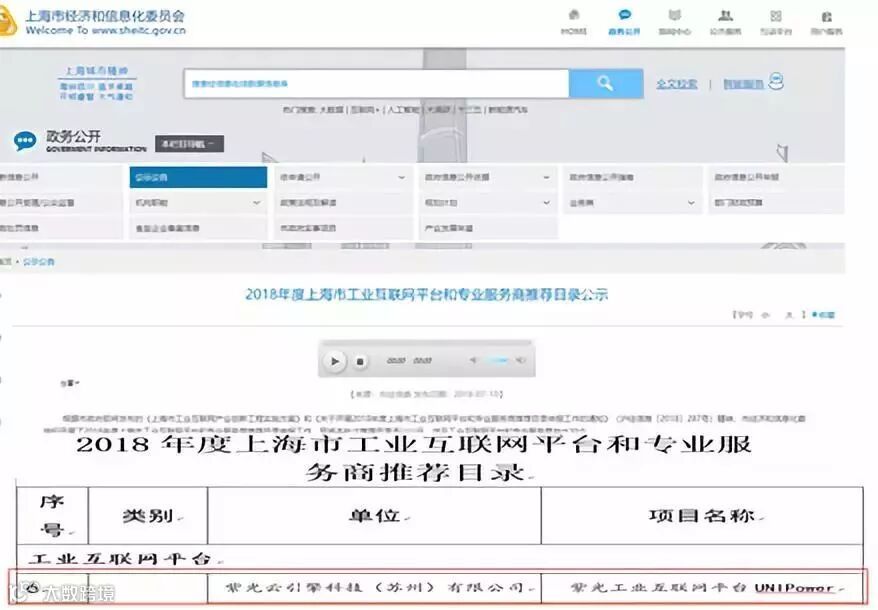Click the 上海城市精神 banner text

click(96, 71)
